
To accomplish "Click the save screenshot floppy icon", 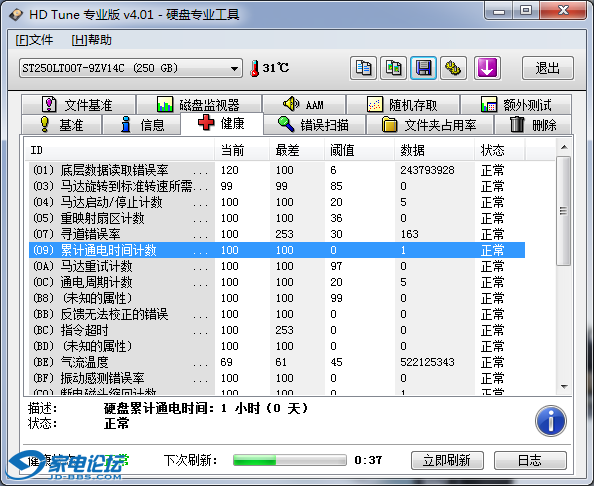I will [x=423, y=68].
